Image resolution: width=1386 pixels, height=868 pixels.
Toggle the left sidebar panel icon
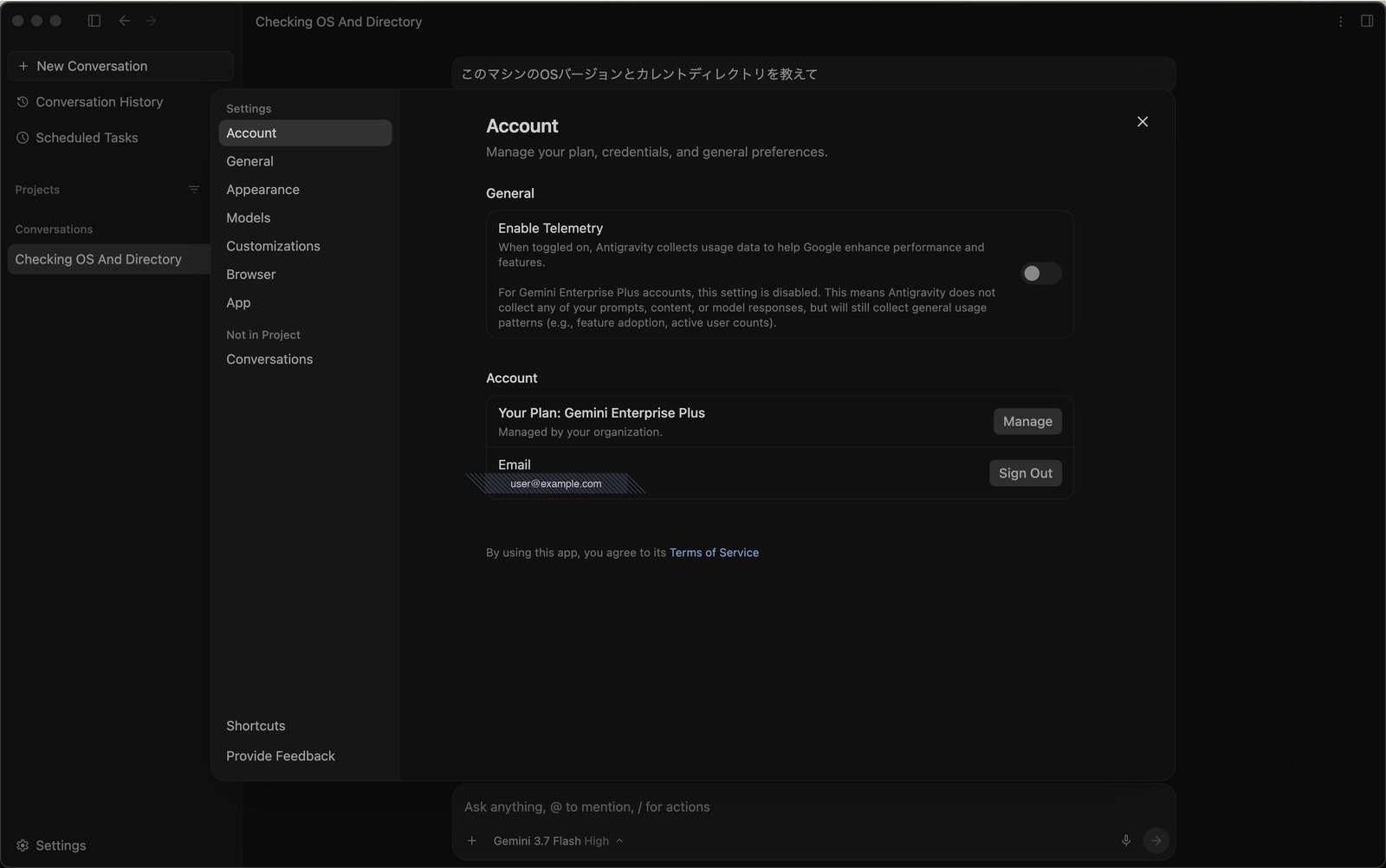pos(94,21)
